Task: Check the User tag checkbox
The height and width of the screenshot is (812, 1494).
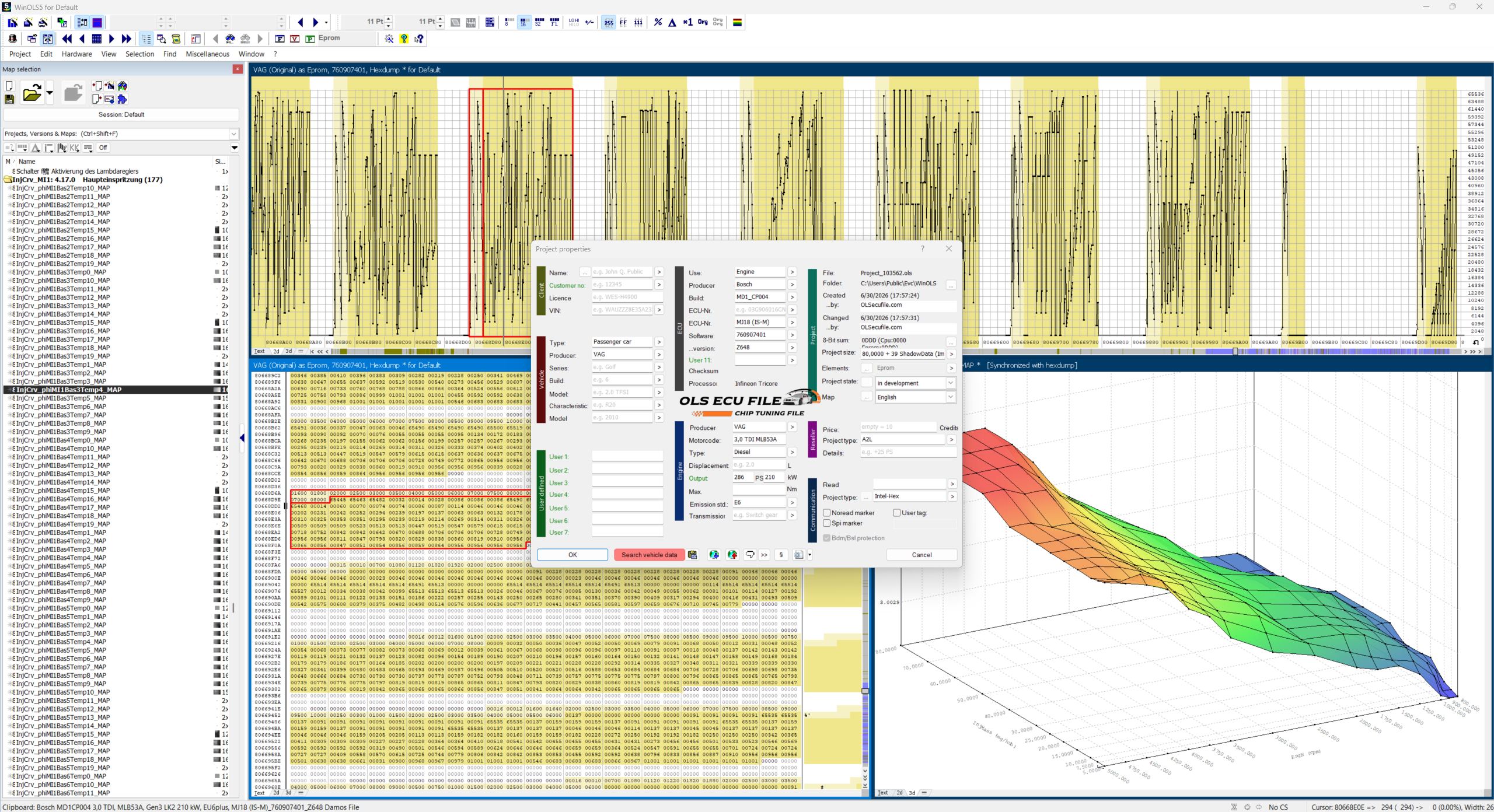Action: click(x=896, y=513)
